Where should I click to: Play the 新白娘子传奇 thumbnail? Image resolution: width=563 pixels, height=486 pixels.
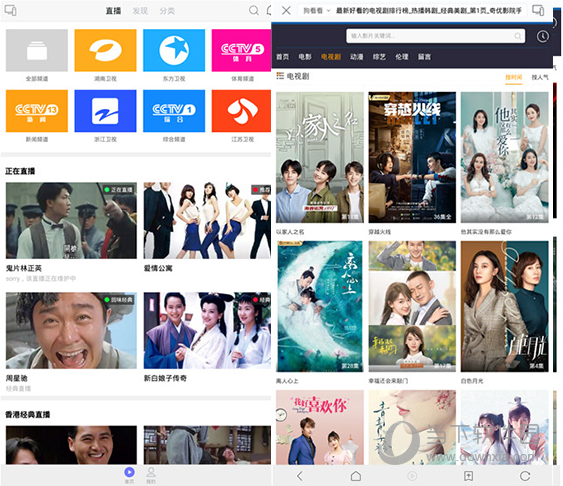pos(207,331)
